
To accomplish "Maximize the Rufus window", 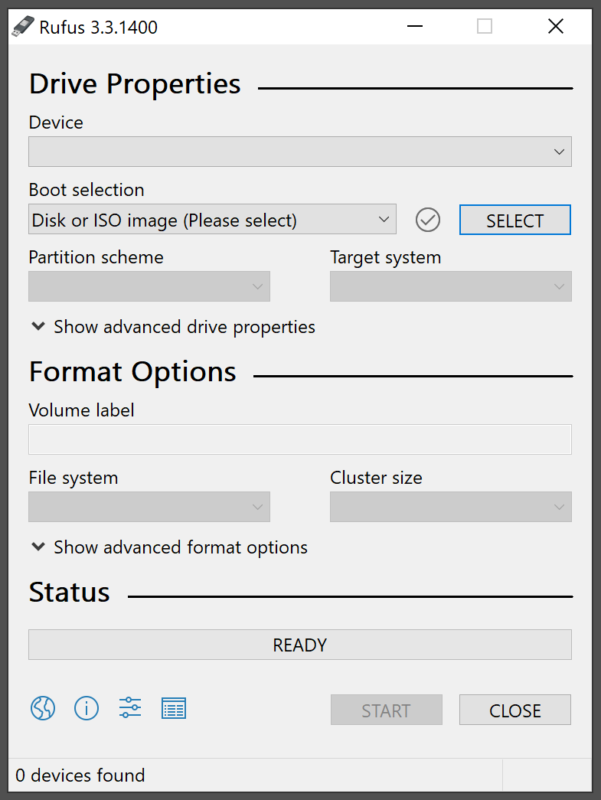I will click(485, 27).
